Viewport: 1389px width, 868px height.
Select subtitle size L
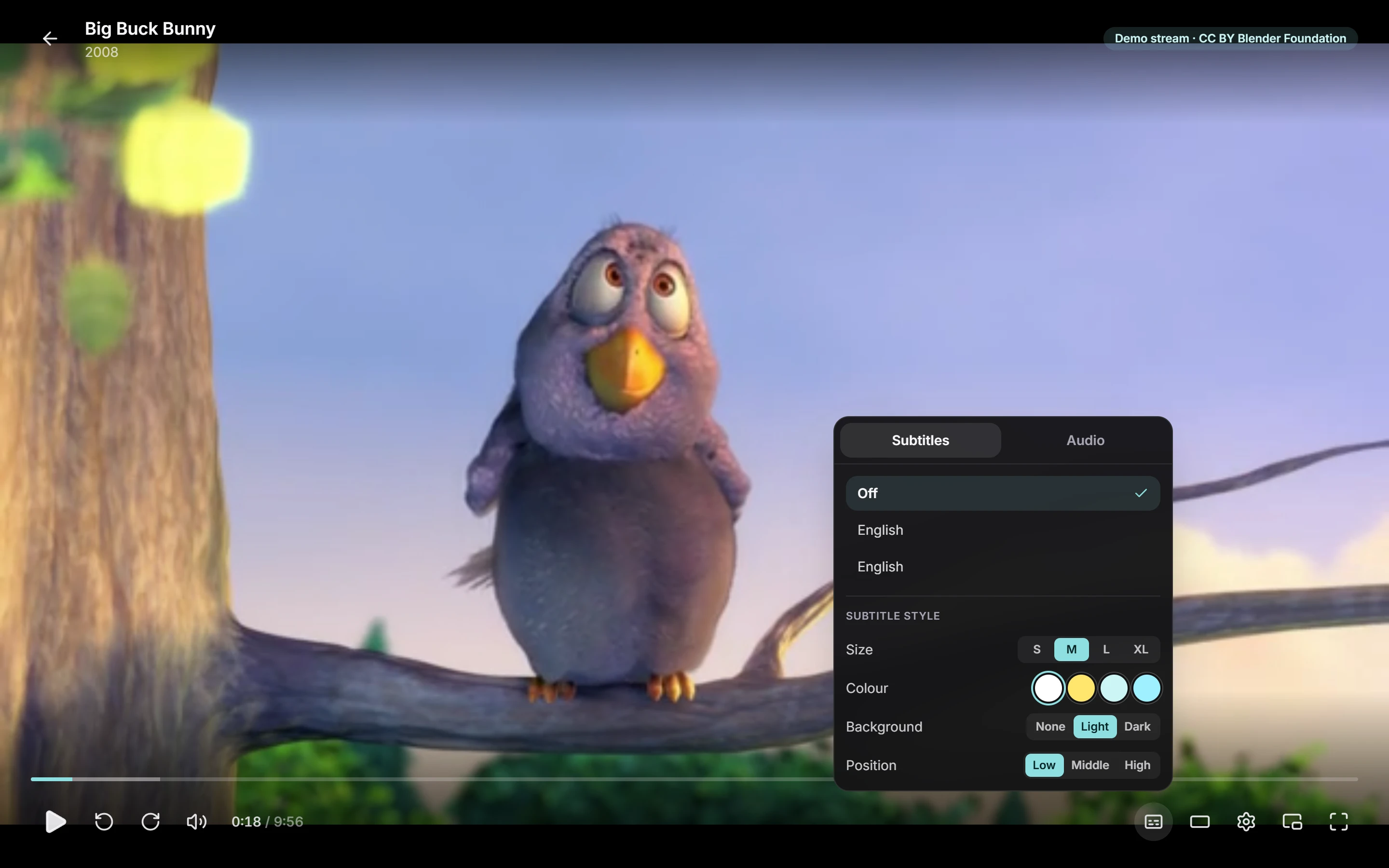(1106, 649)
